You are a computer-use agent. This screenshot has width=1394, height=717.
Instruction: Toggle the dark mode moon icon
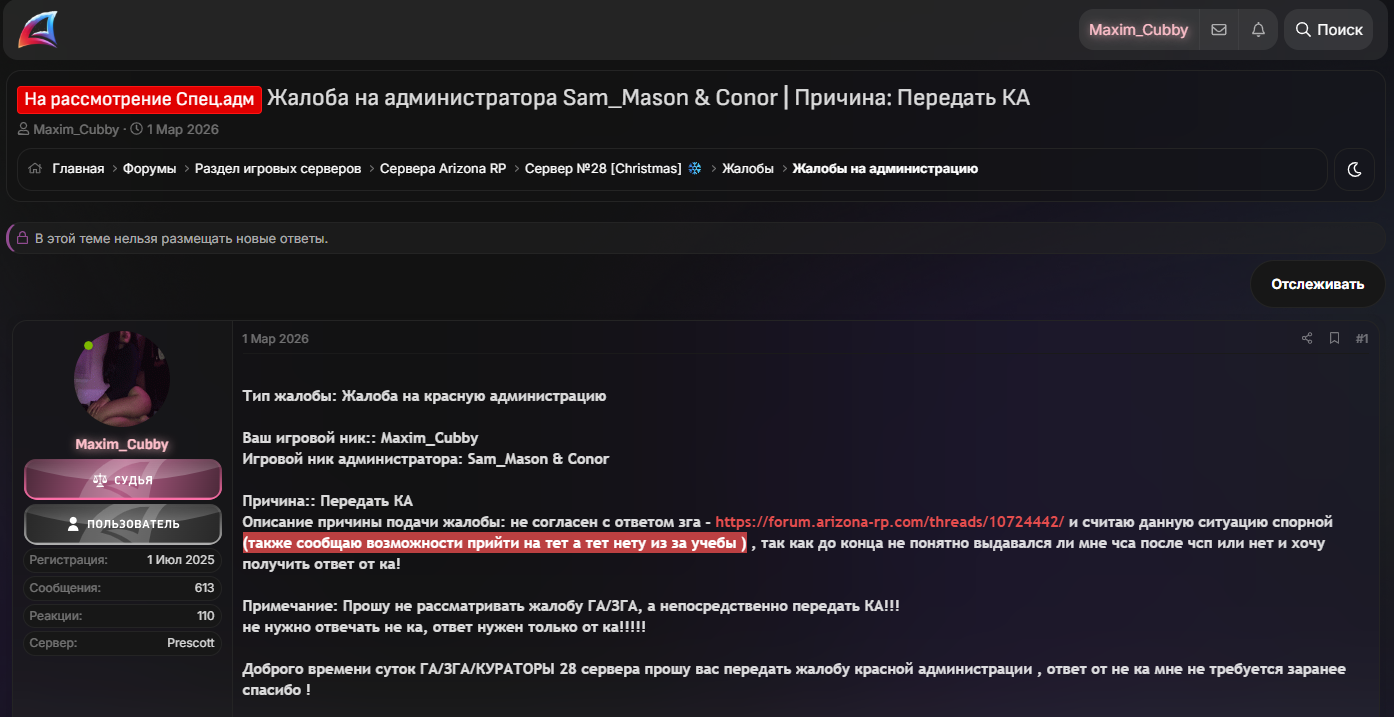[x=1355, y=169]
